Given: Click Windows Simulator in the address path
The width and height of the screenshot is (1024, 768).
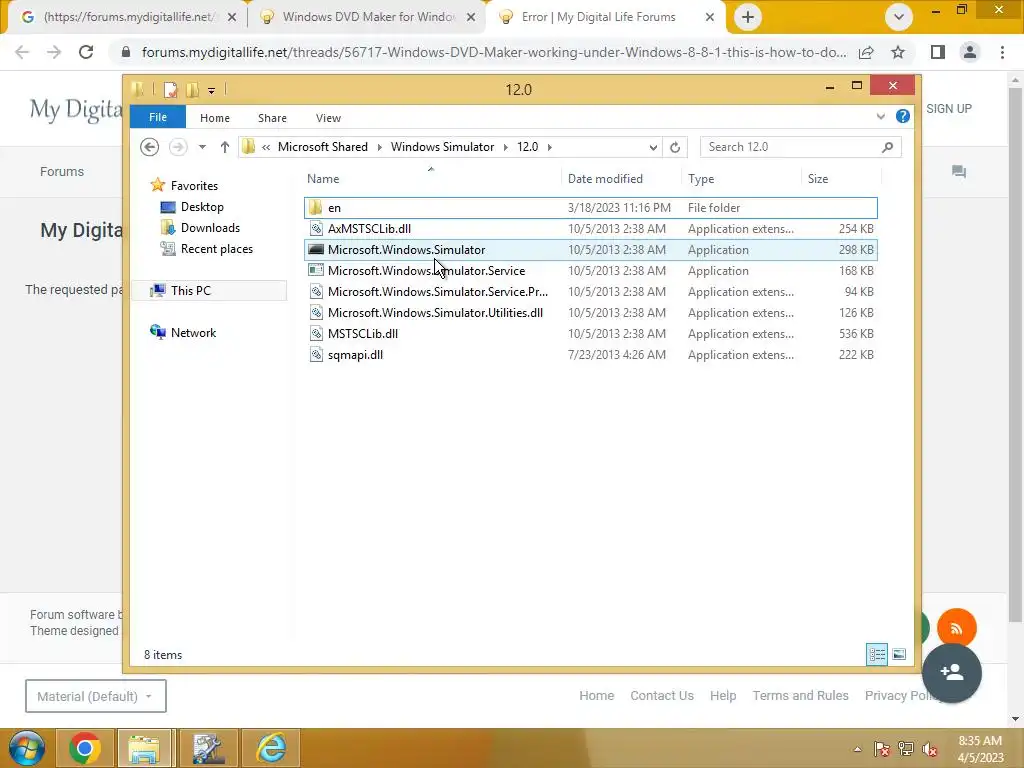Looking at the screenshot, I should point(442,147).
